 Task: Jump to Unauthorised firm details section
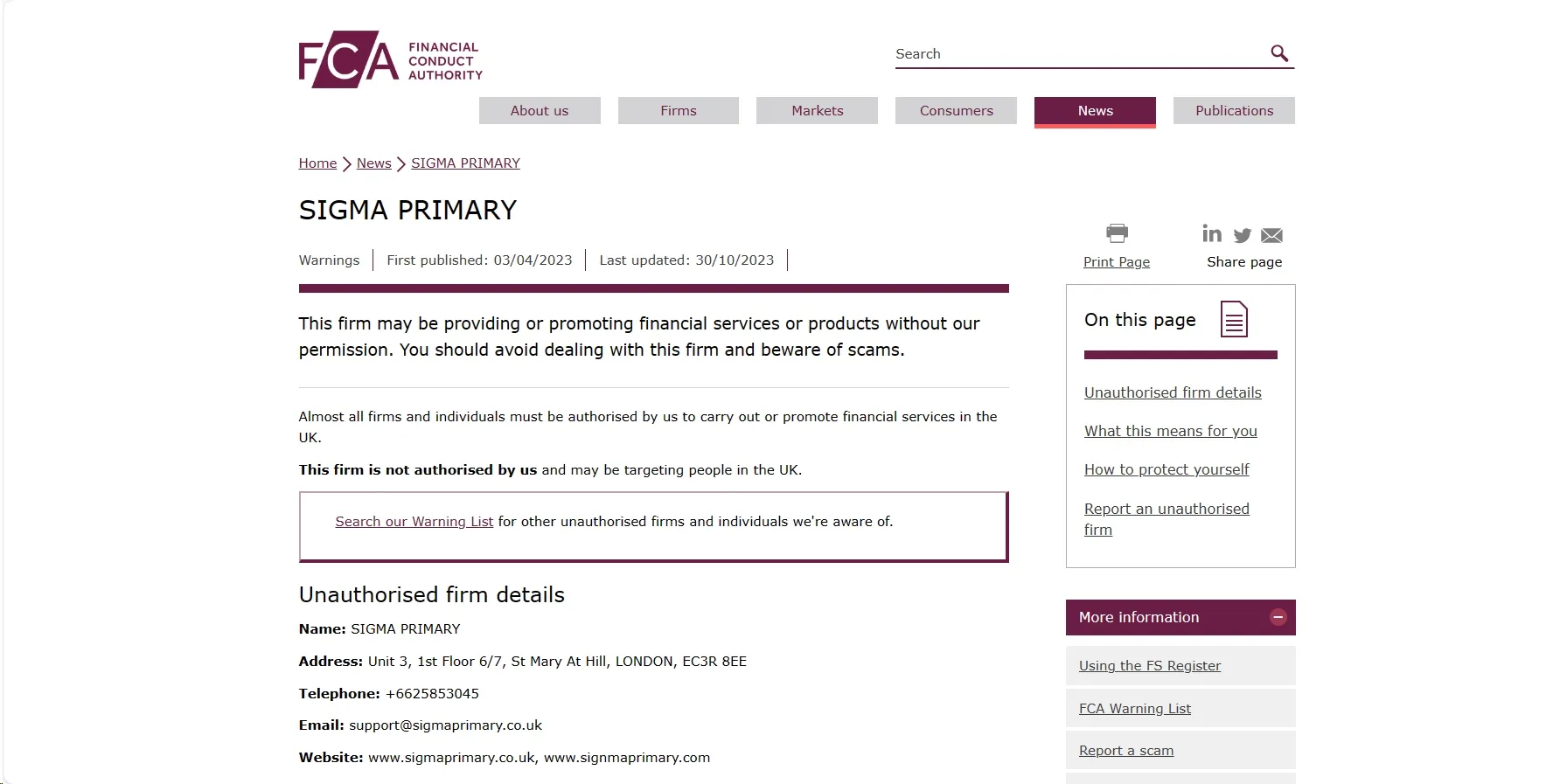pos(1173,392)
